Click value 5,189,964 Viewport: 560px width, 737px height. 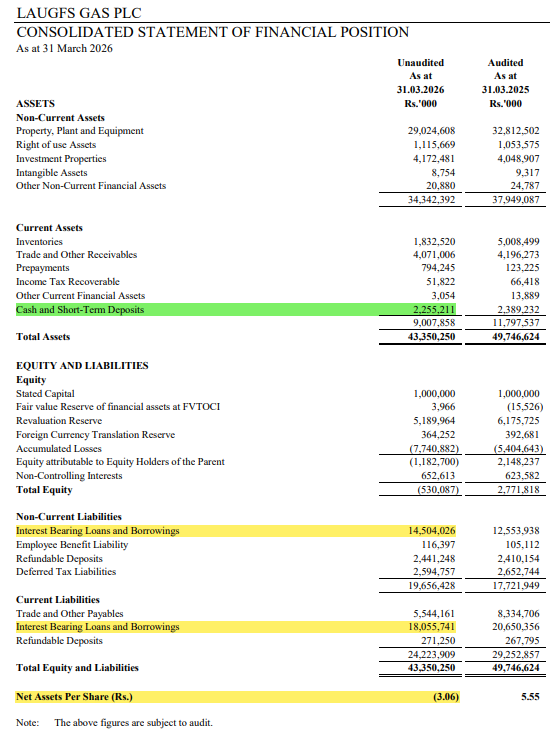434,421
